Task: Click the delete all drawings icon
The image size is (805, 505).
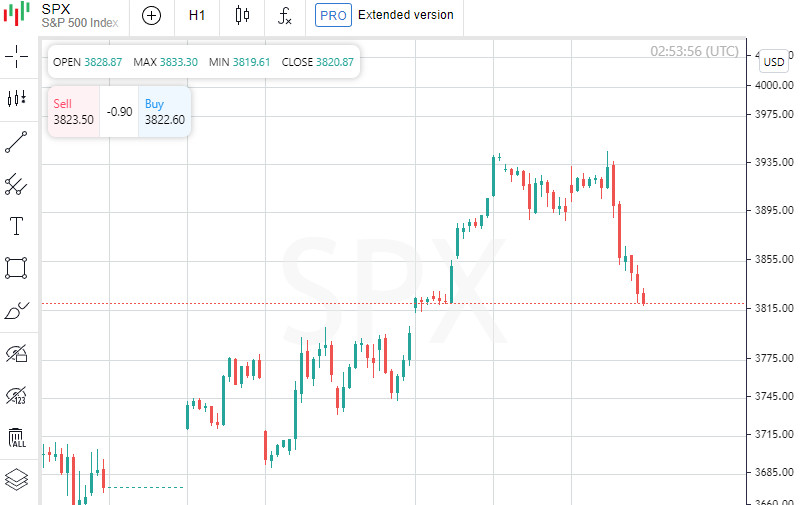Action: 16,437
